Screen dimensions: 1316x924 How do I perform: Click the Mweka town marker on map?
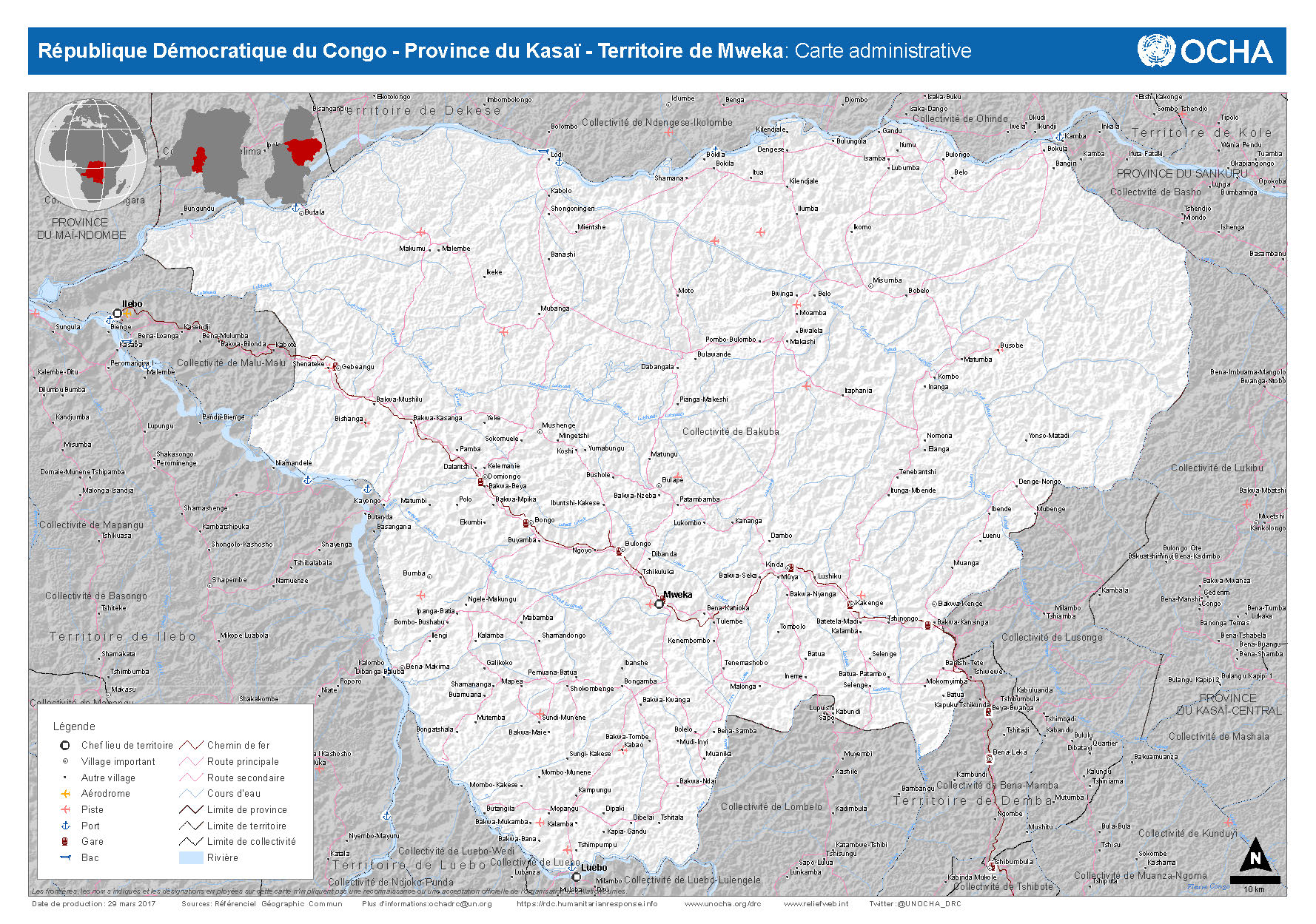659,604
